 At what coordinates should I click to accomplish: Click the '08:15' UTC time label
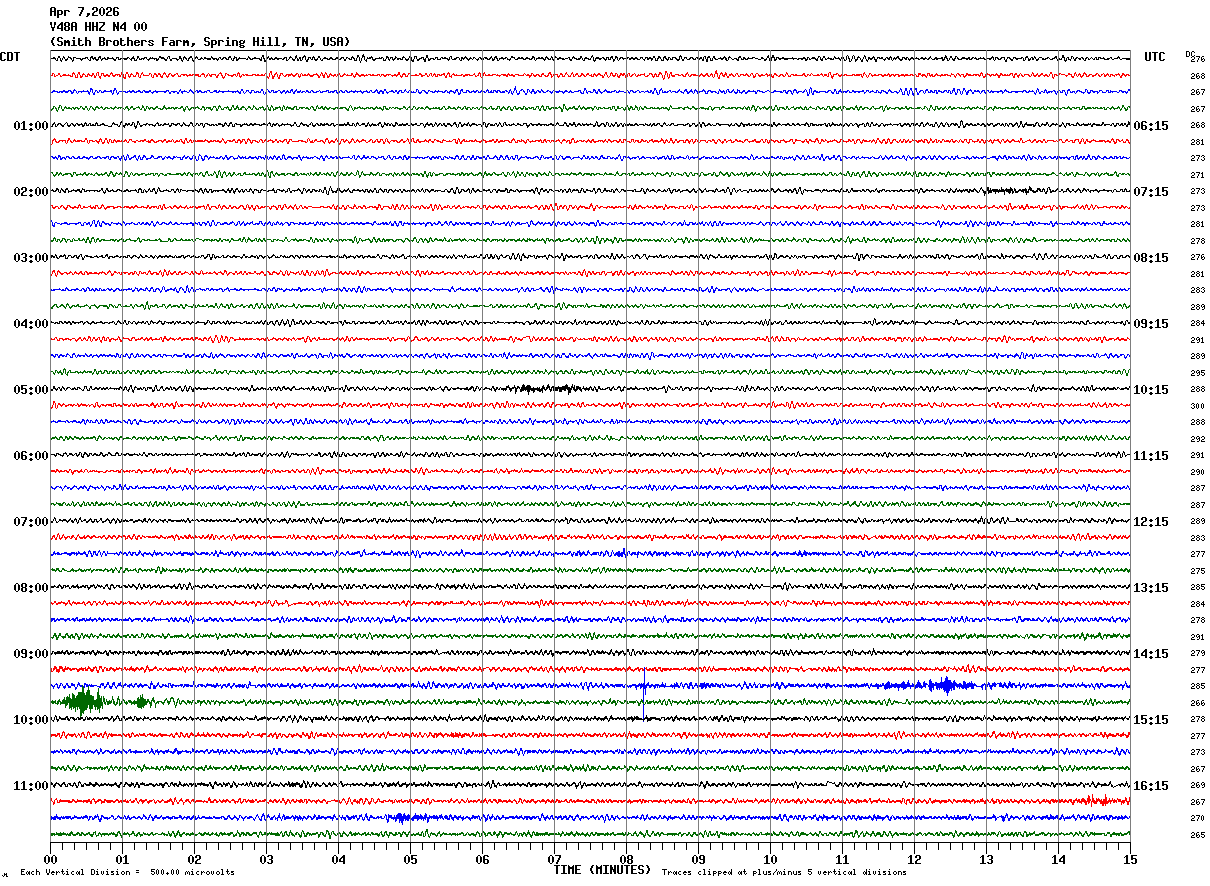point(1151,258)
